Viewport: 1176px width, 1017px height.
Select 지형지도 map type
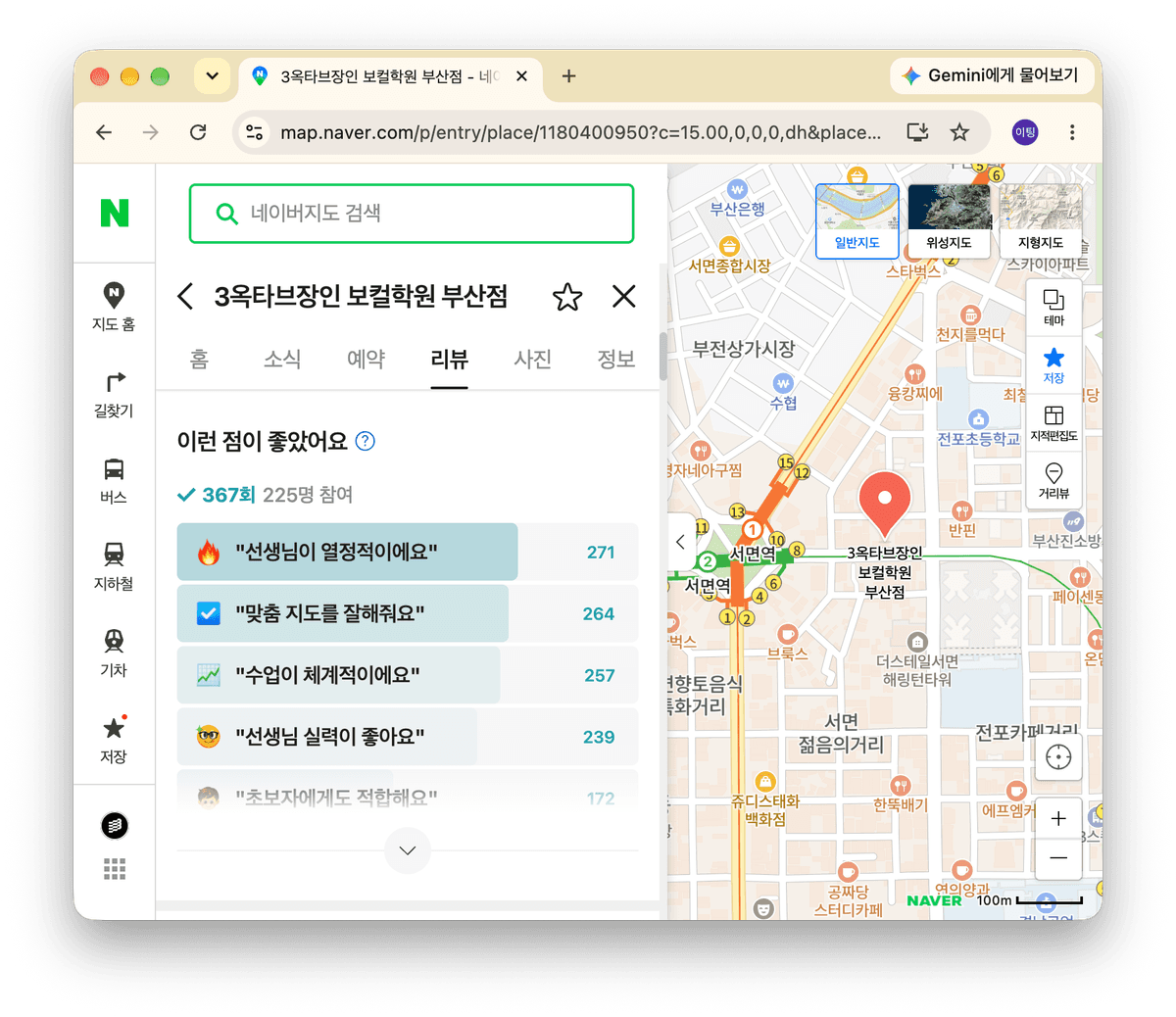click(x=1041, y=220)
